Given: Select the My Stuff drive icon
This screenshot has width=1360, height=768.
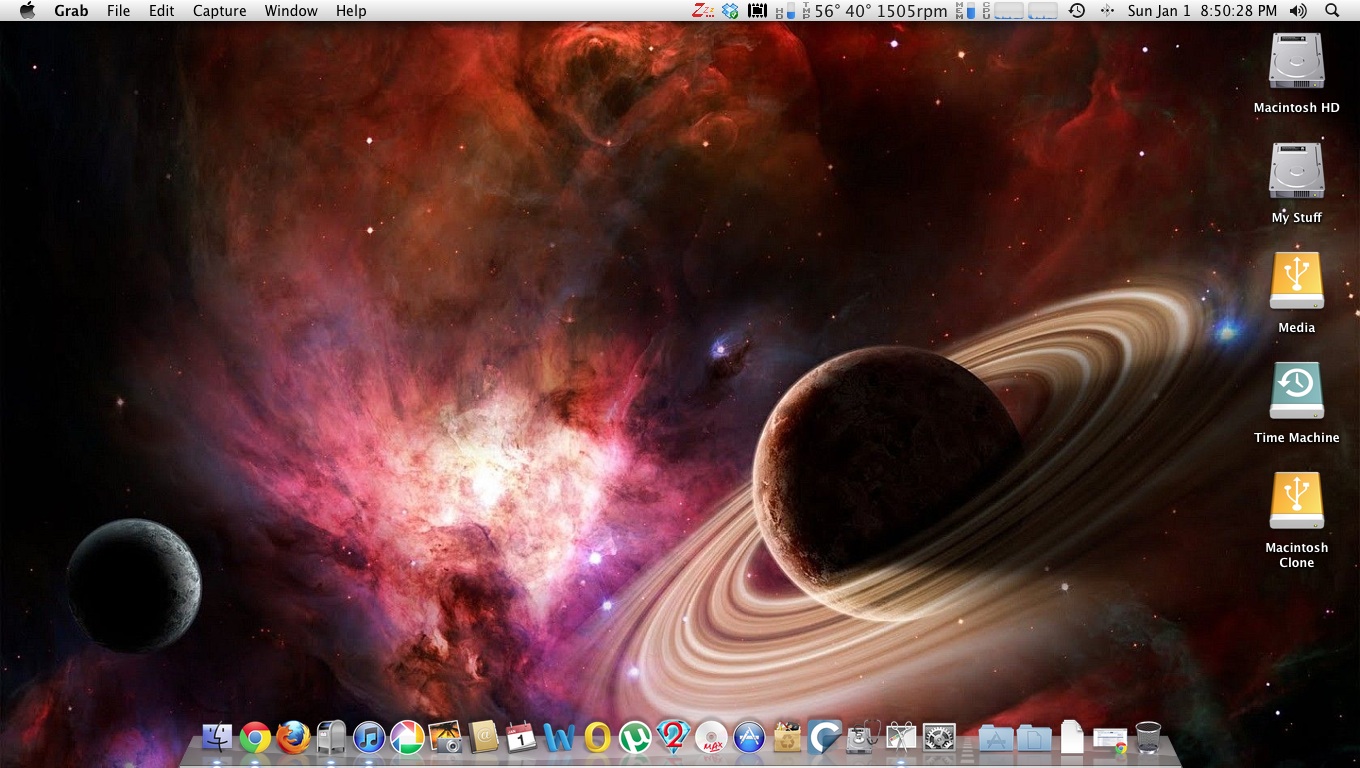Looking at the screenshot, I should tap(1296, 172).
